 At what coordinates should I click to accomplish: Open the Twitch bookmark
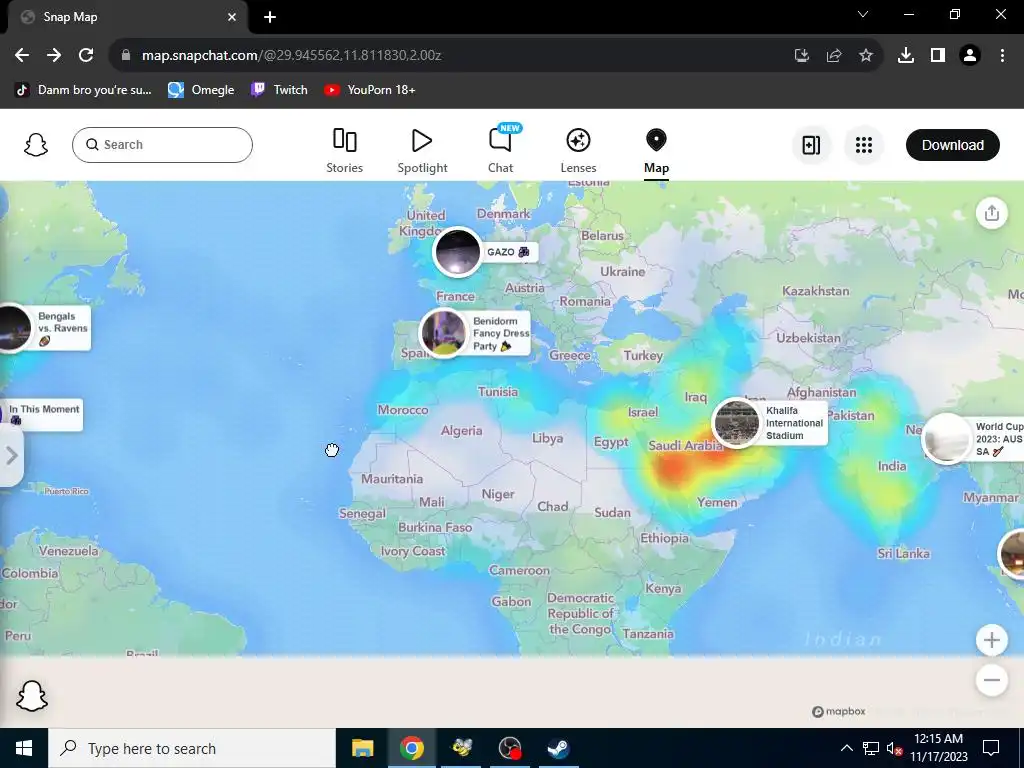tap(280, 90)
